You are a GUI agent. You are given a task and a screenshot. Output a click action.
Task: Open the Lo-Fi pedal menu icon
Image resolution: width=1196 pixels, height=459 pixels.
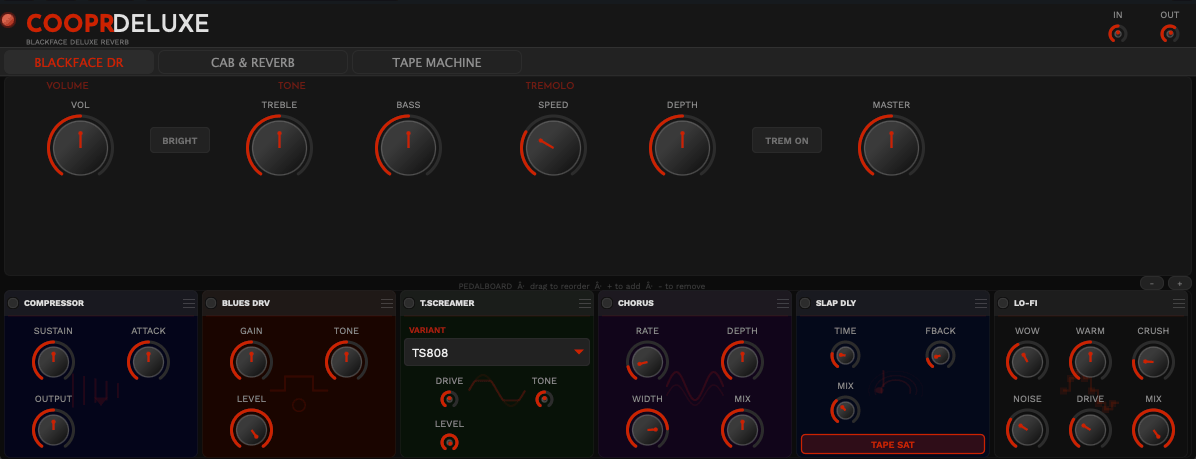click(x=1179, y=303)
